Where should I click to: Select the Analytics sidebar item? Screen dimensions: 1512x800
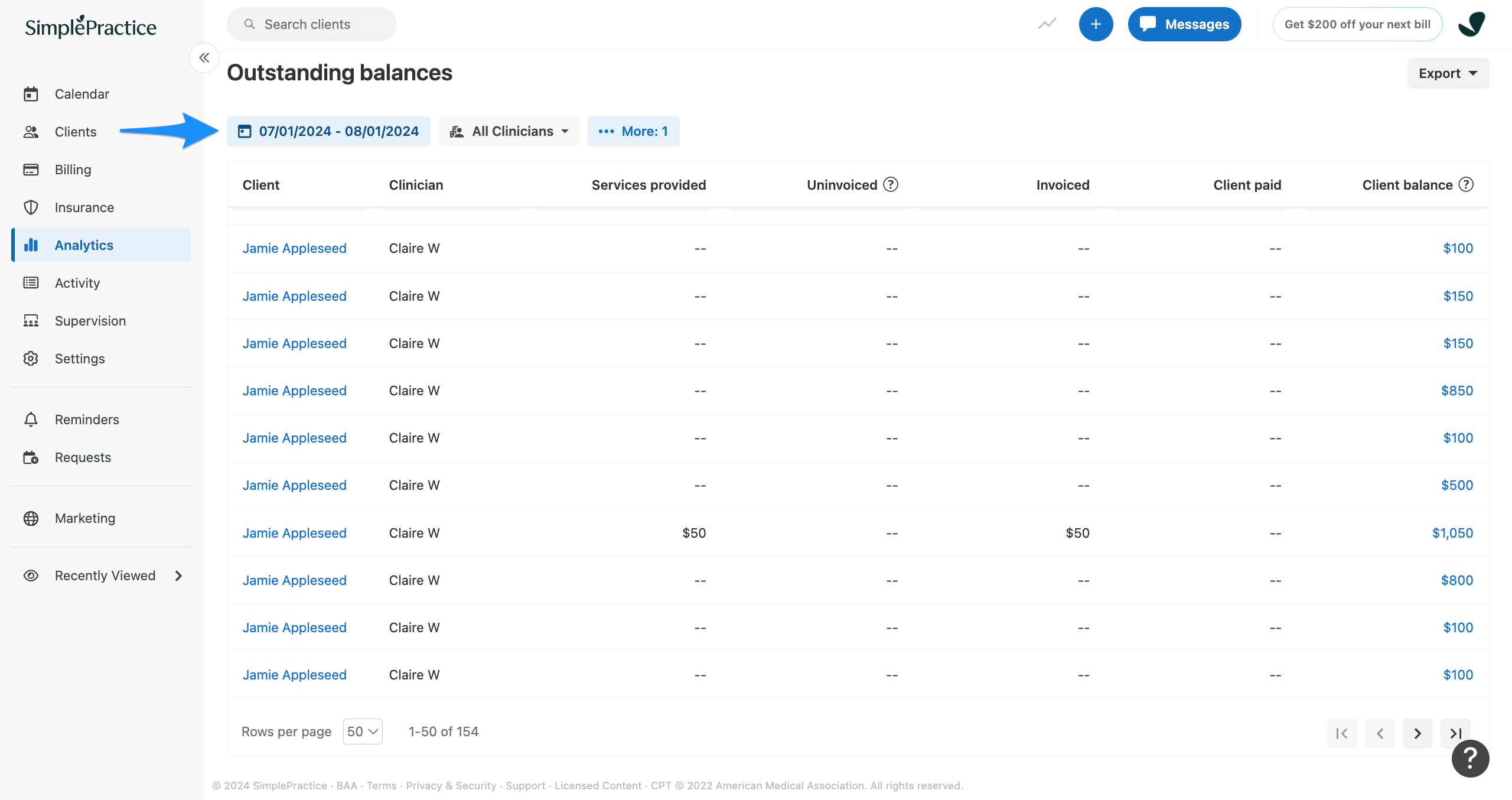point(101,245)
